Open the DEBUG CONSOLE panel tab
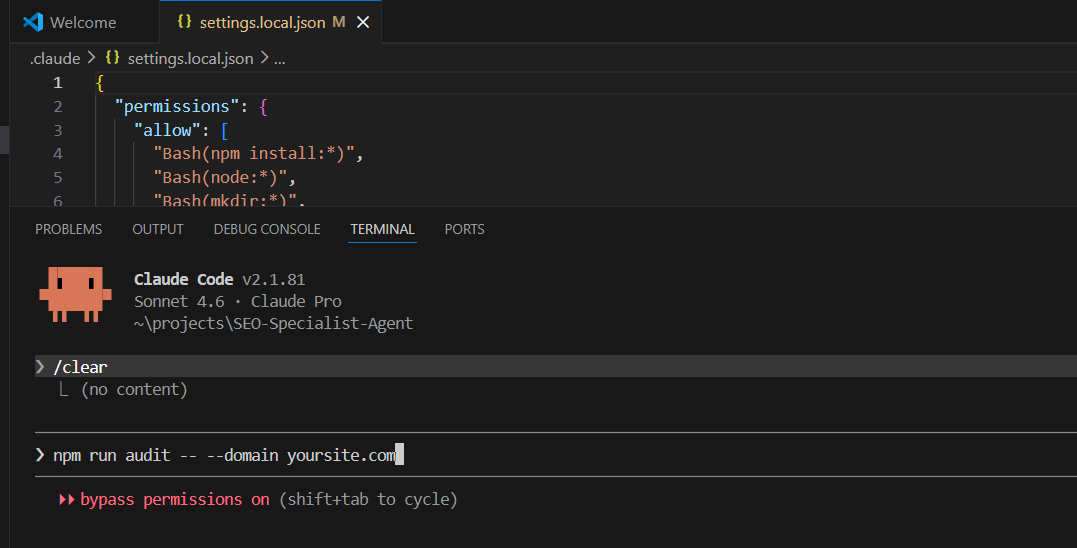This screenshot has height=548, width=1077. tap(267, 229)
